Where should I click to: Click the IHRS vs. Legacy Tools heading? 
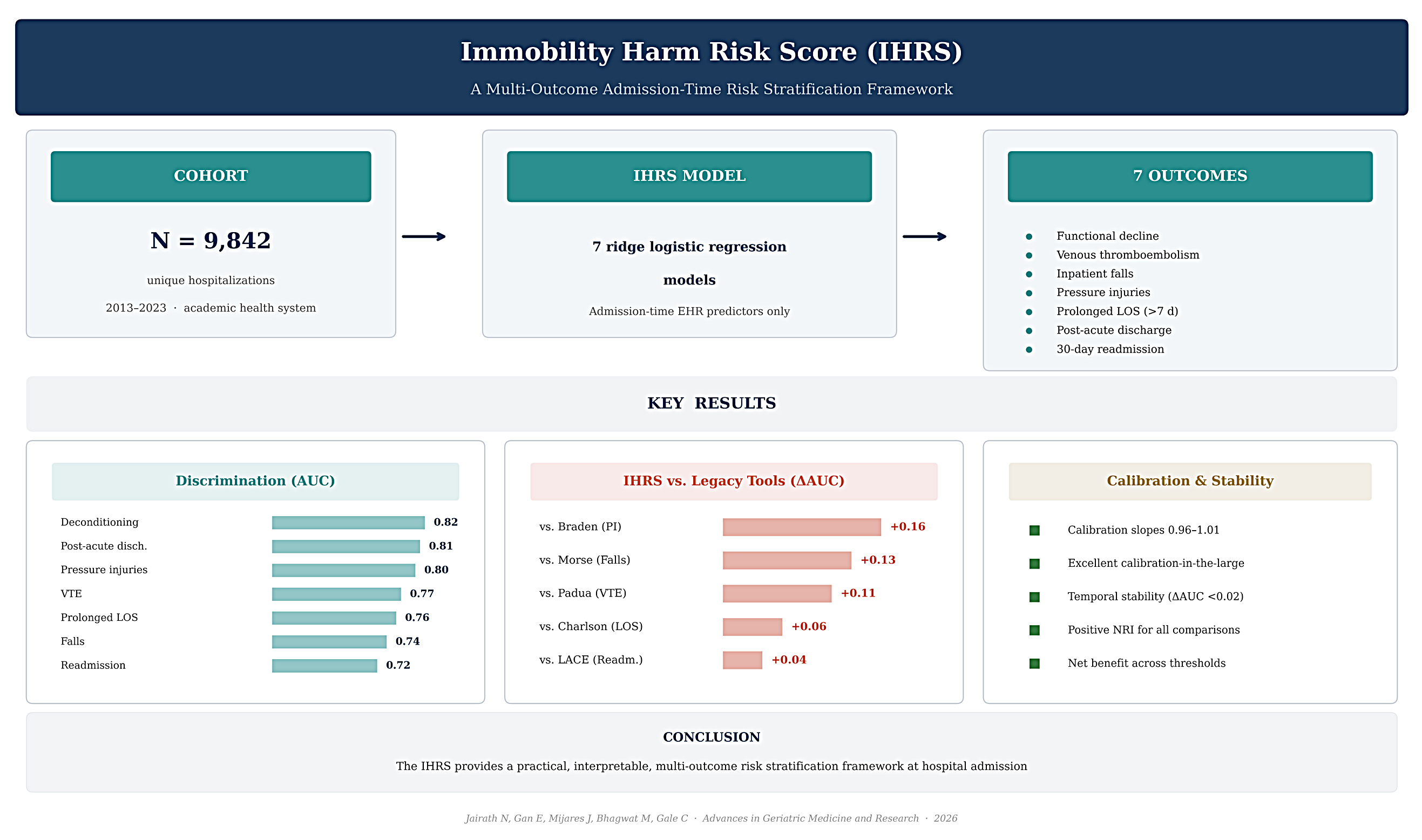click(x=733, y=481)
